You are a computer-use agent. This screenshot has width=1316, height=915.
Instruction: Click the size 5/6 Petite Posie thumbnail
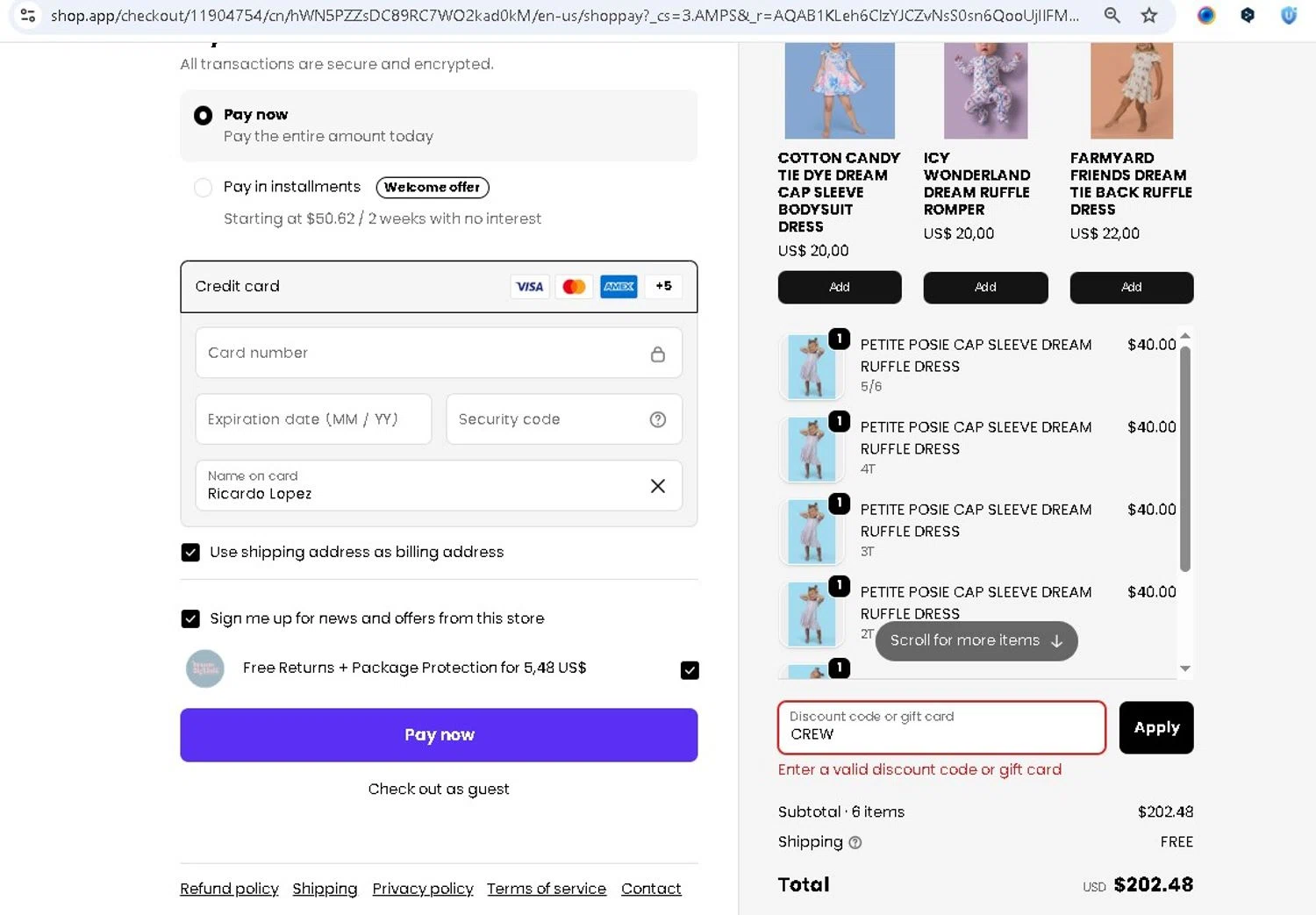pyautogui.click(x=812, y=367)
